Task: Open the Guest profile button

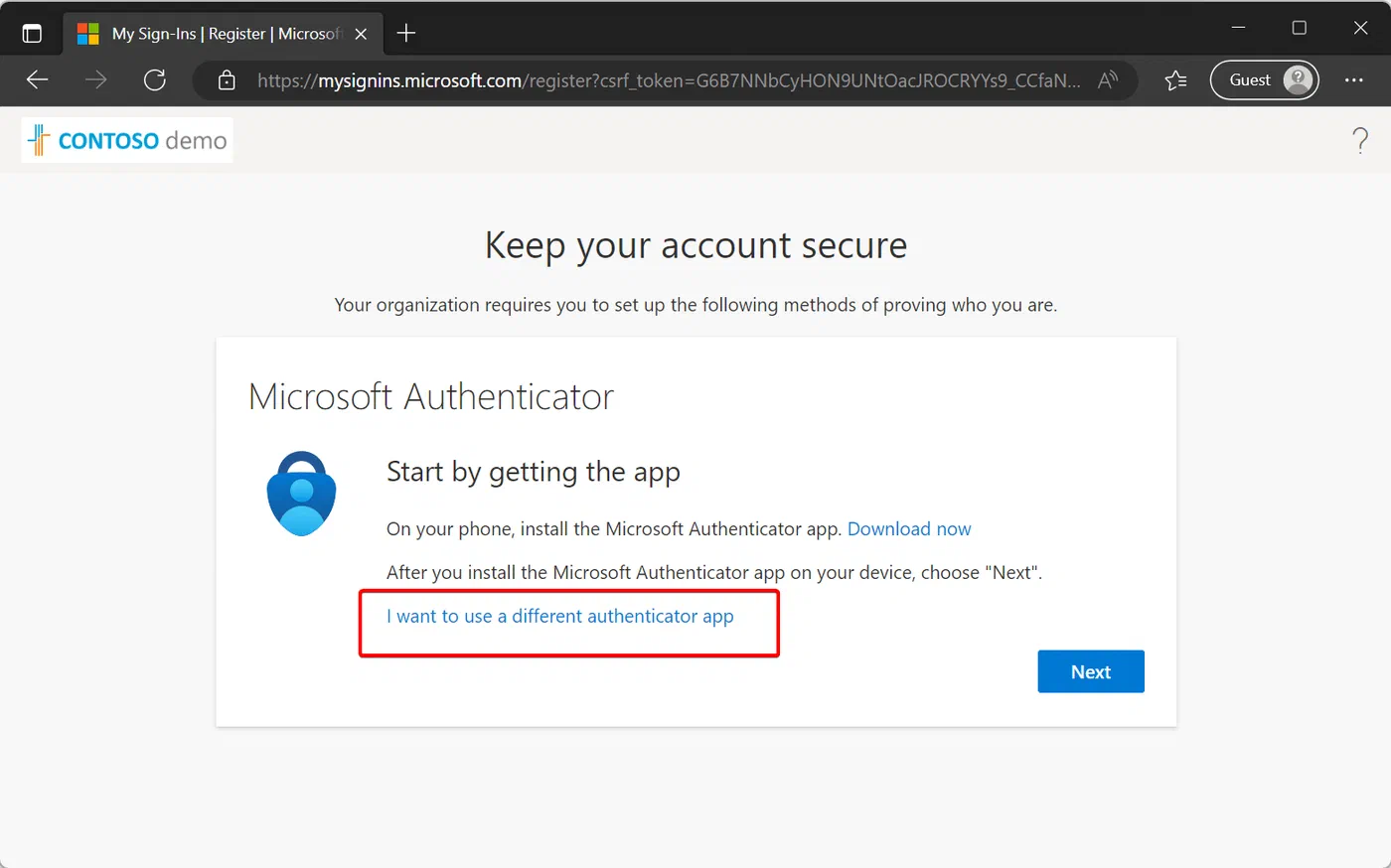Action: pyautogui.click(x=1264, y=80)
